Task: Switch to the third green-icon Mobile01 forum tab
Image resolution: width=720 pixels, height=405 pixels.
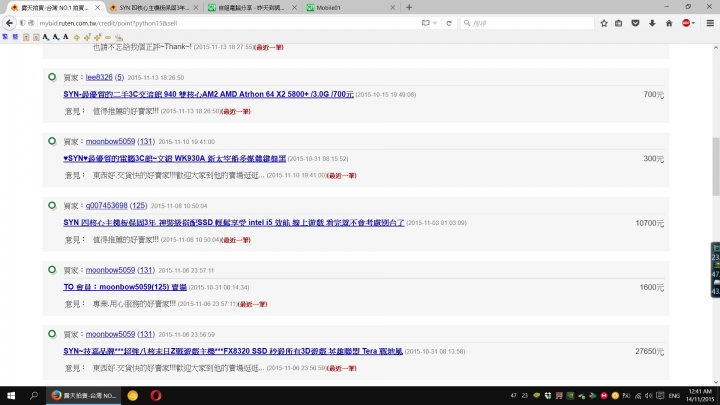Action: (251, 7)
